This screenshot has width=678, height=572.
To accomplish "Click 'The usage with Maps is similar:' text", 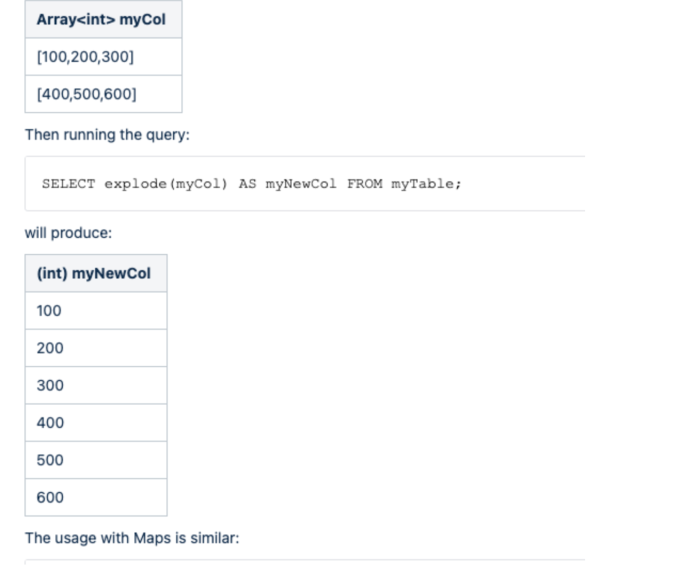I will point(132,538).
